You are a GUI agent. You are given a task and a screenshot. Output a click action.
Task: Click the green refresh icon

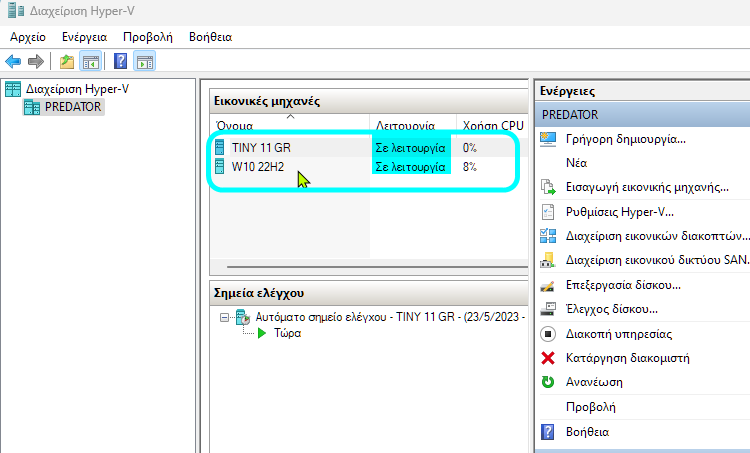(548, 382)
